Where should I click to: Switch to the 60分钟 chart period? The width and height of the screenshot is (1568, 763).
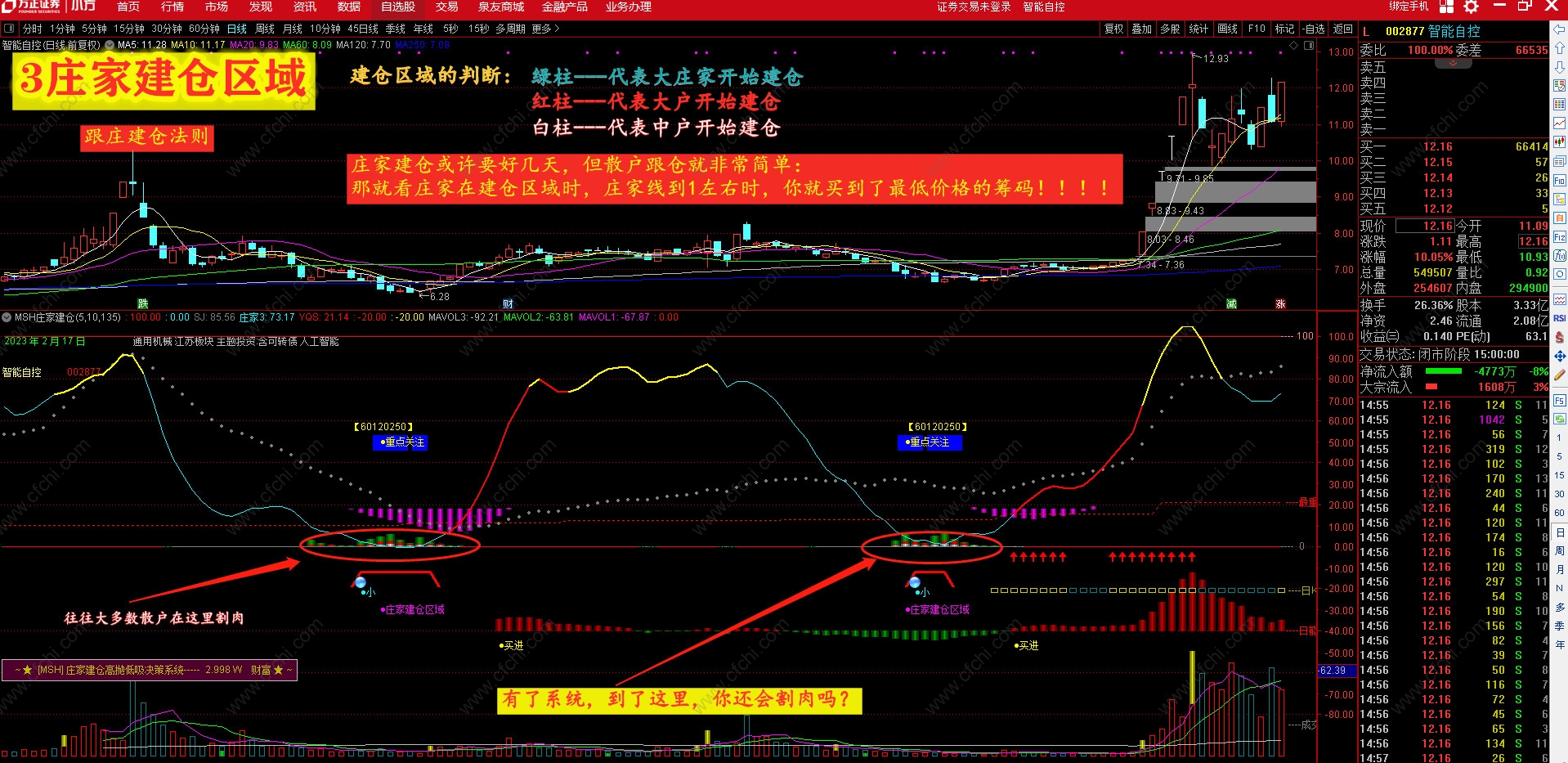(x=204, y=29)
